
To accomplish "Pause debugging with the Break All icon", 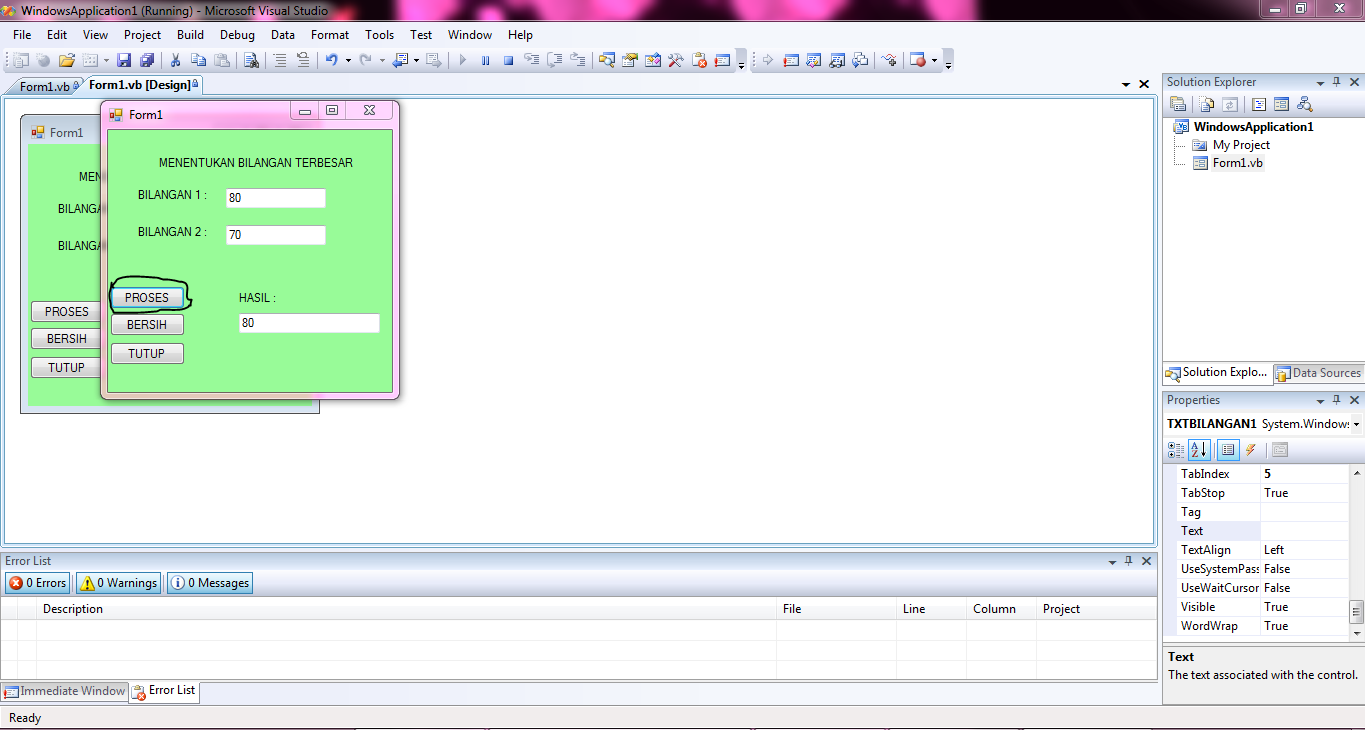I will coord(486,60).
